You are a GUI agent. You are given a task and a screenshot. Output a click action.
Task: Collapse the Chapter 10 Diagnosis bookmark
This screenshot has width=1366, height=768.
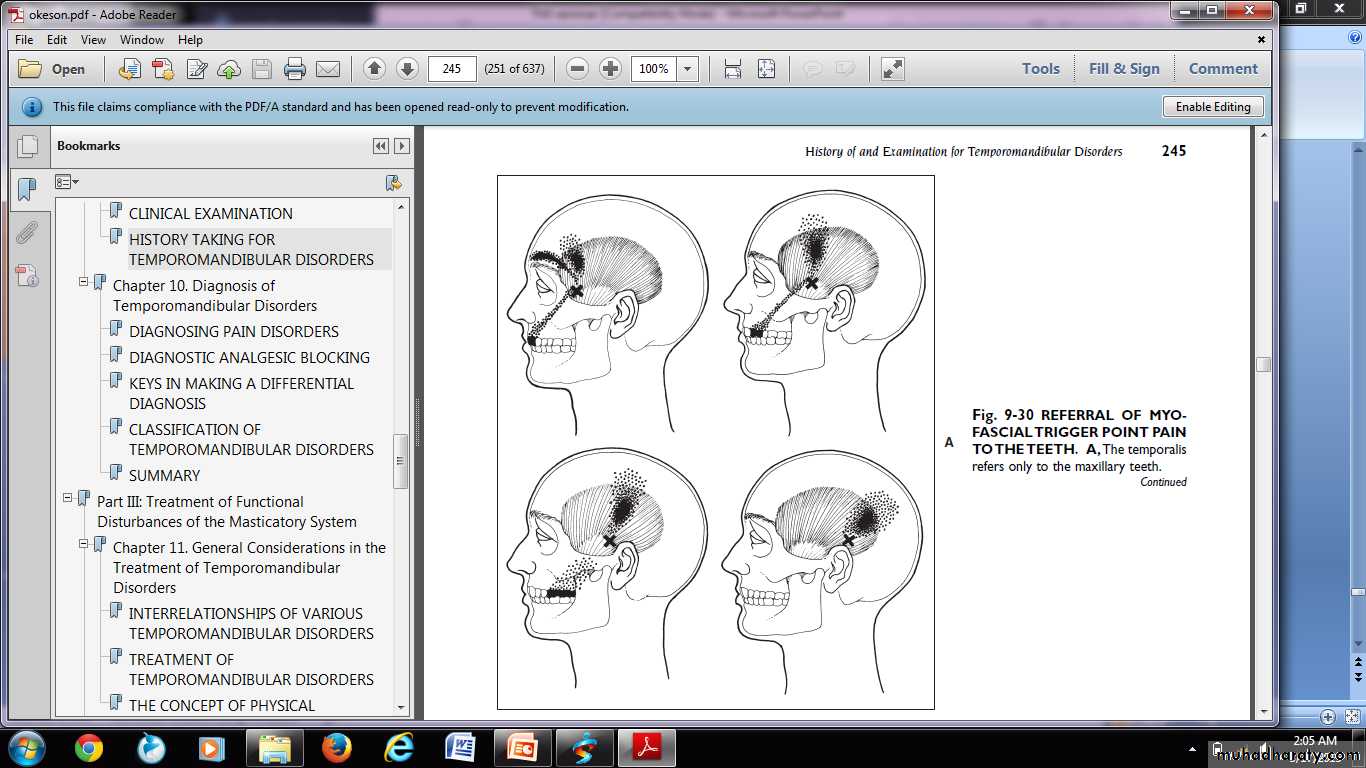coord(84,283)
